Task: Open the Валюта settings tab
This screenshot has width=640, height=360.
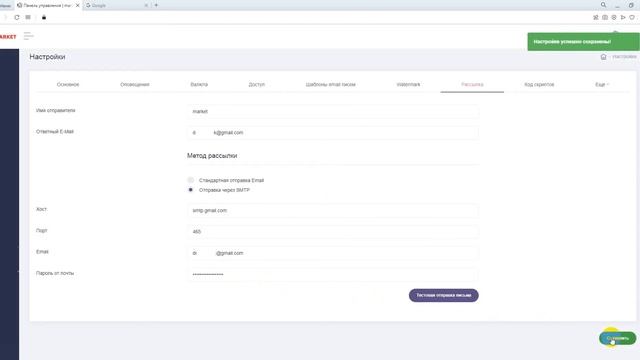Action: [199, 84]
